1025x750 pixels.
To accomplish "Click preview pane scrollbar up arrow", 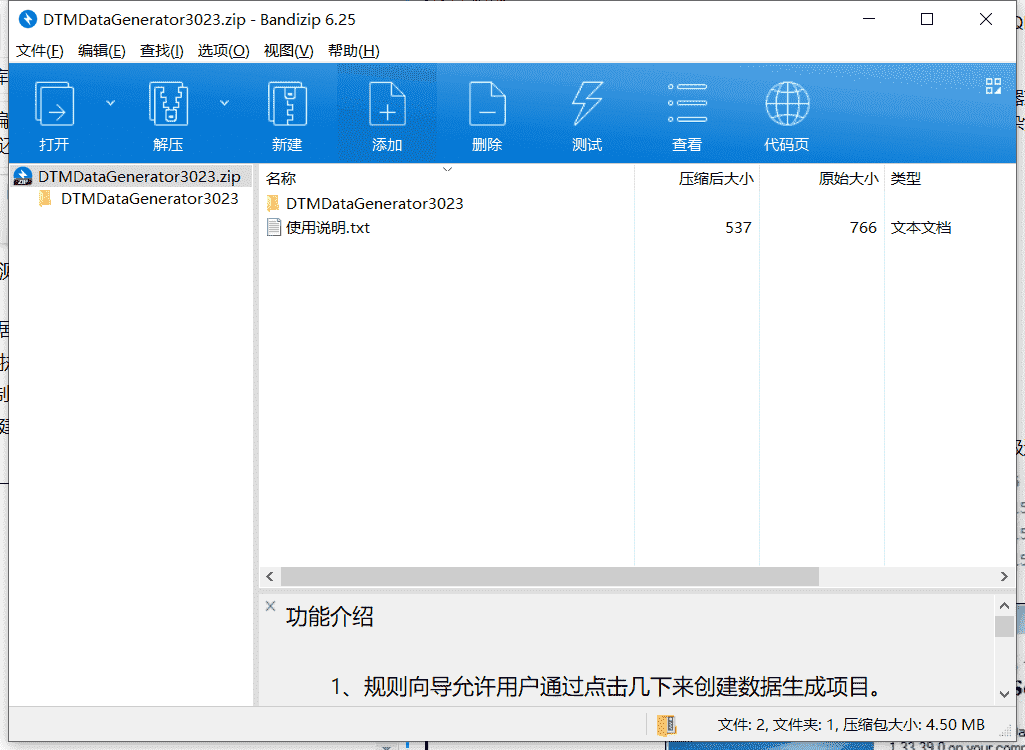I will pyautogui.click(x=1005, y=606).
